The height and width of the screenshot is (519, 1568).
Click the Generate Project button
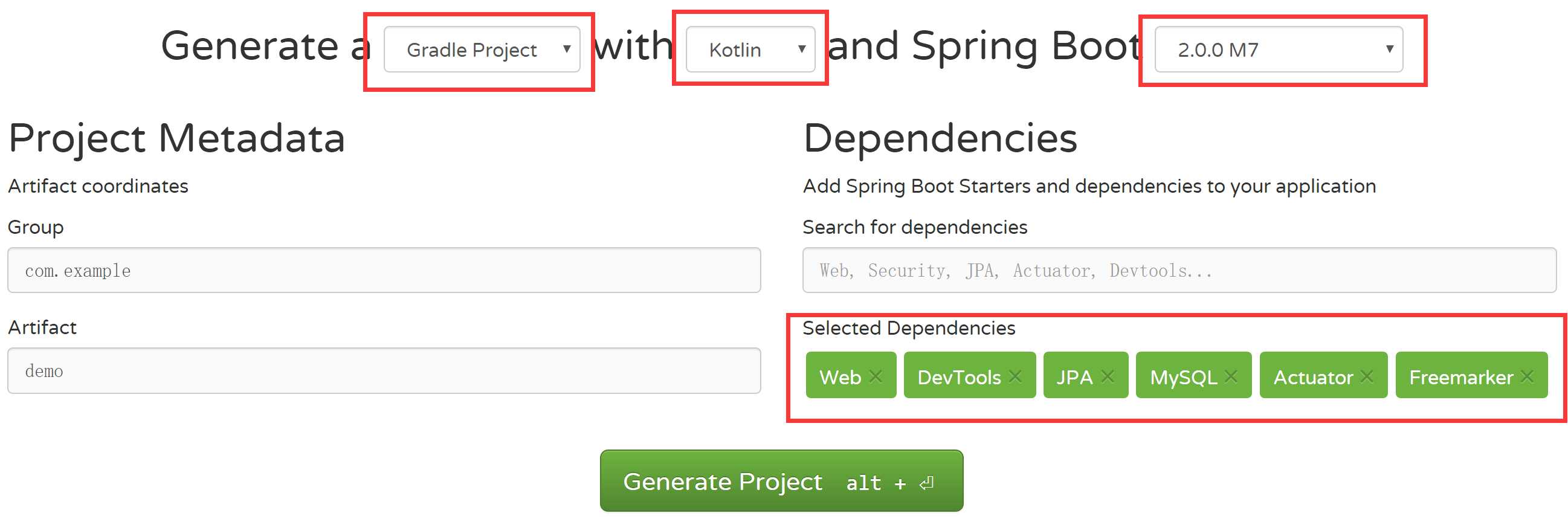(781, 481)
